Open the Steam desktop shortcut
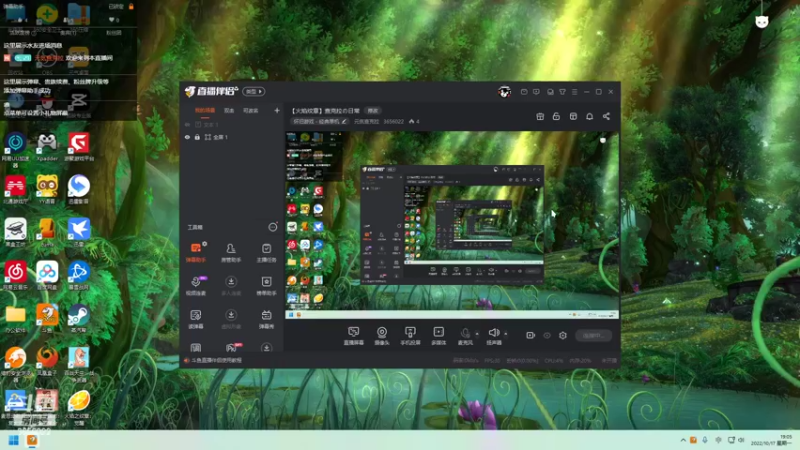 (79, 319)
